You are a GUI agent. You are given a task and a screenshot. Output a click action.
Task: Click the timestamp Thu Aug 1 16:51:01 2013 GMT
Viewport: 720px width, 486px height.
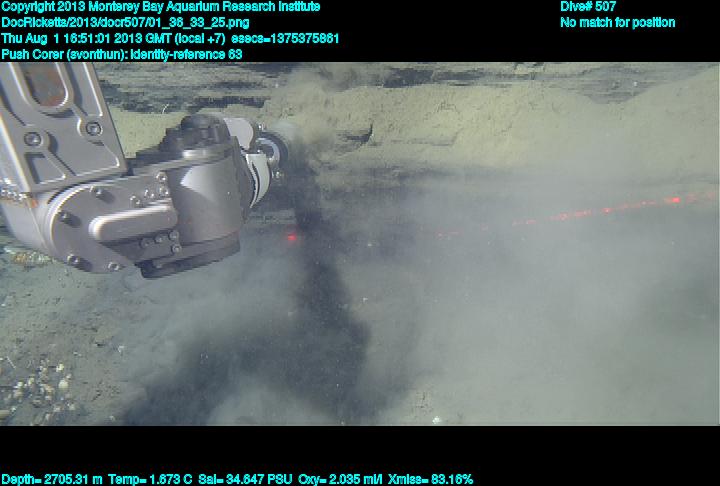(x=86, y=39)
